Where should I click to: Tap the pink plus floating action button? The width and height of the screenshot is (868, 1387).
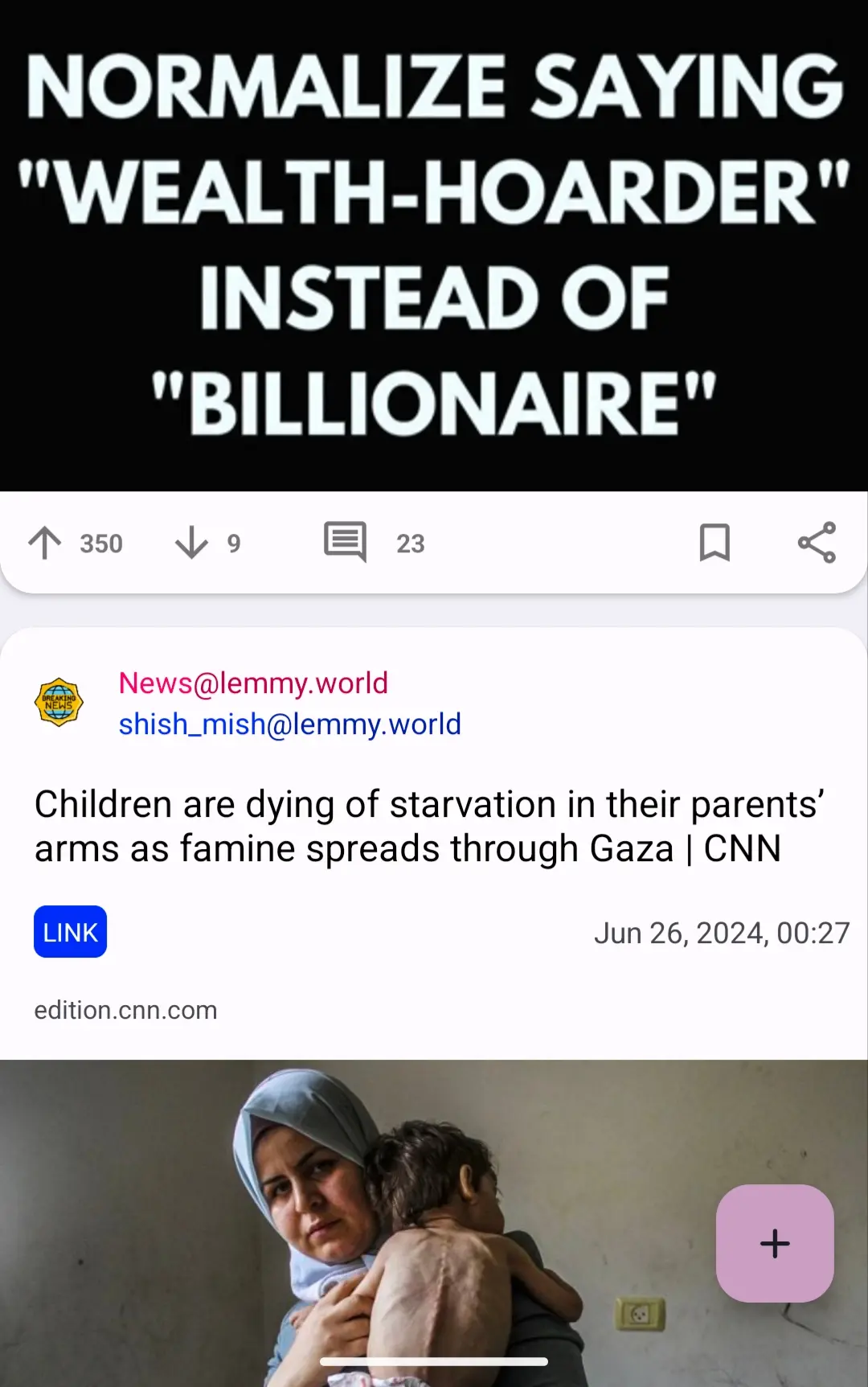coord(775,1243)
